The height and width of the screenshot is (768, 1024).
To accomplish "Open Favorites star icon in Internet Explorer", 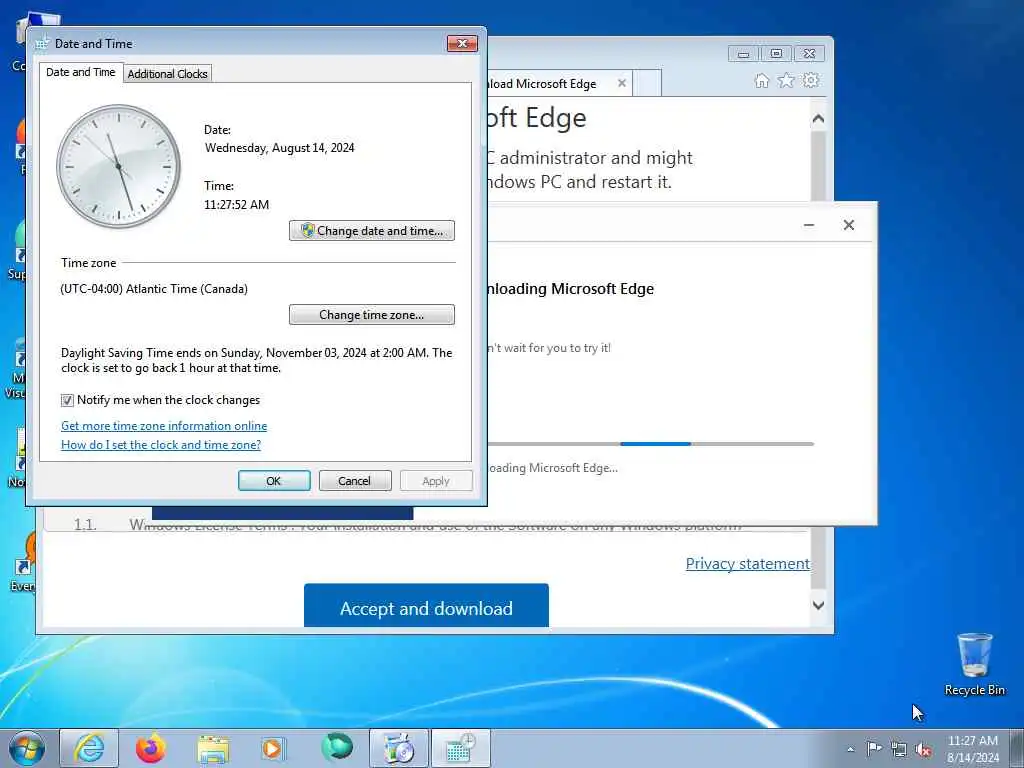I will click(x=786, y=80).
